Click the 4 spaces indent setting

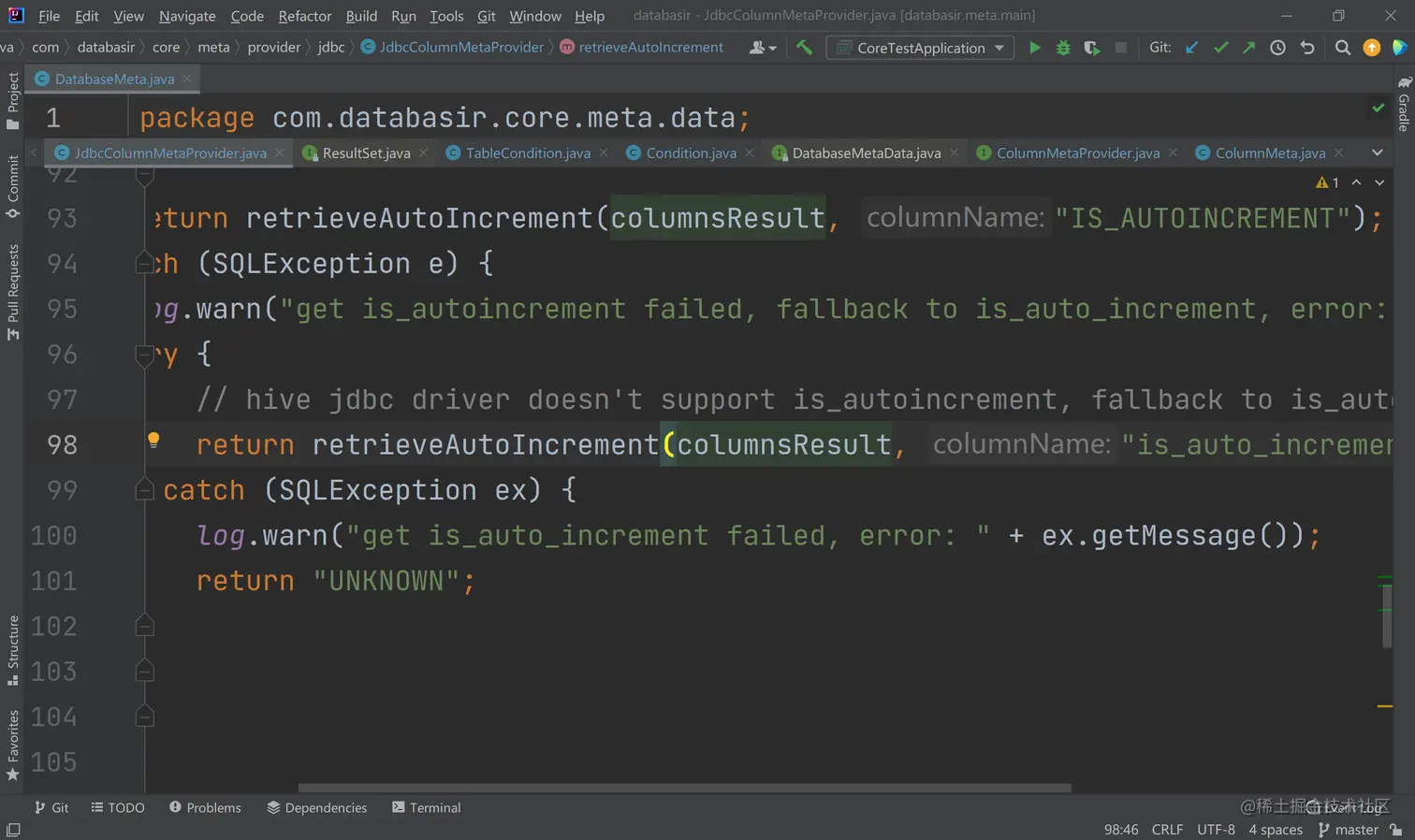coord(1276,830)
